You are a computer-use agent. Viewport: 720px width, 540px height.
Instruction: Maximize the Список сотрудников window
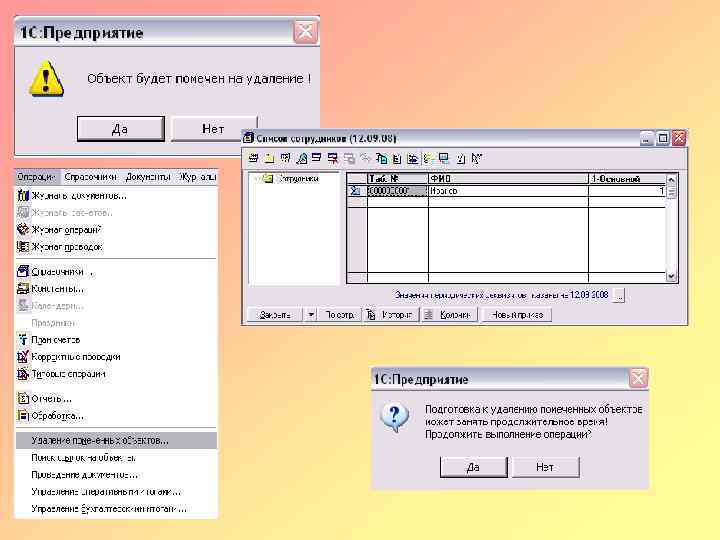[x=663, y=138]
